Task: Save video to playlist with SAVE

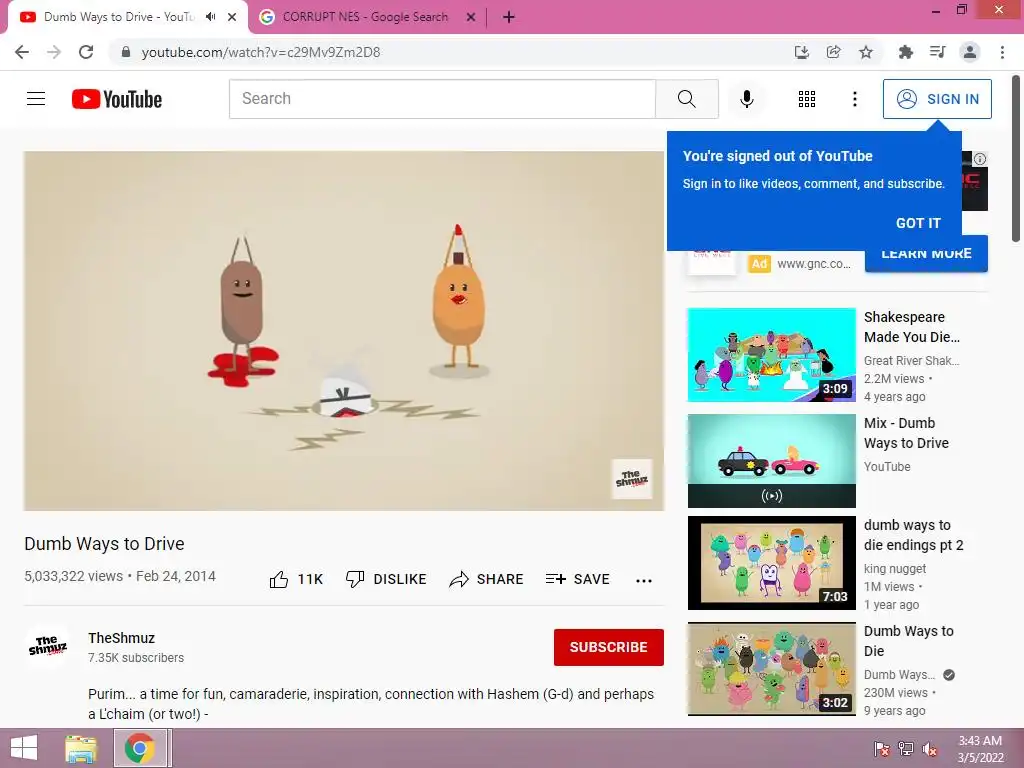Action: click(577, 579)
